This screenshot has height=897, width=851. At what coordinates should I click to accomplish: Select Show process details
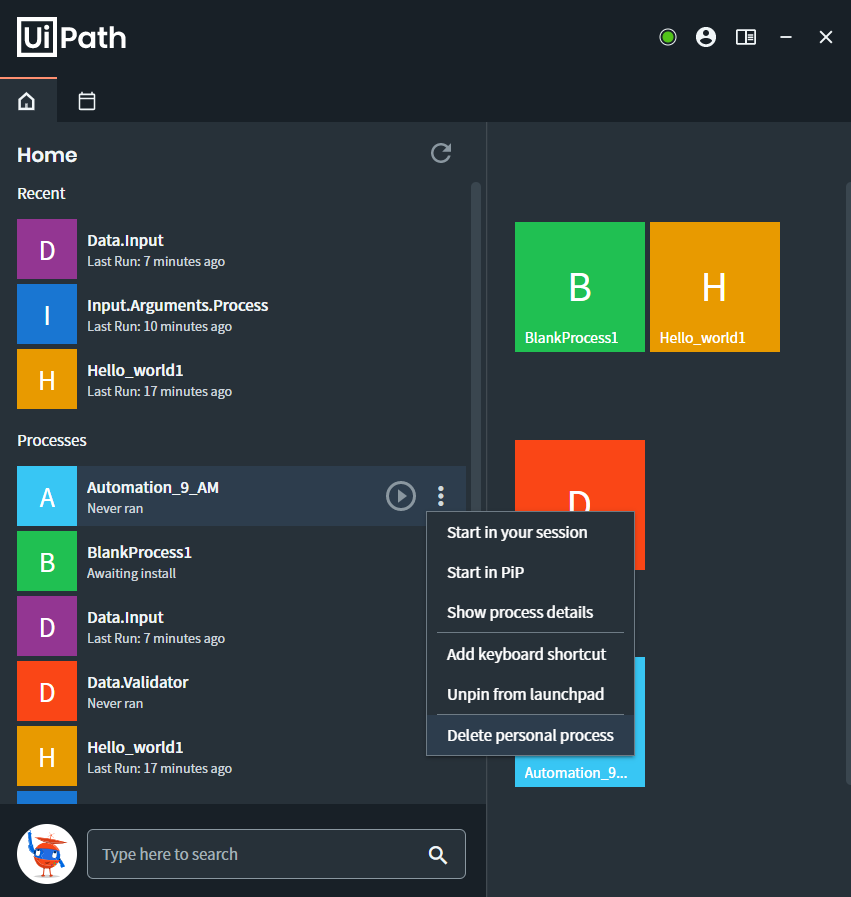tap(519, 613)
